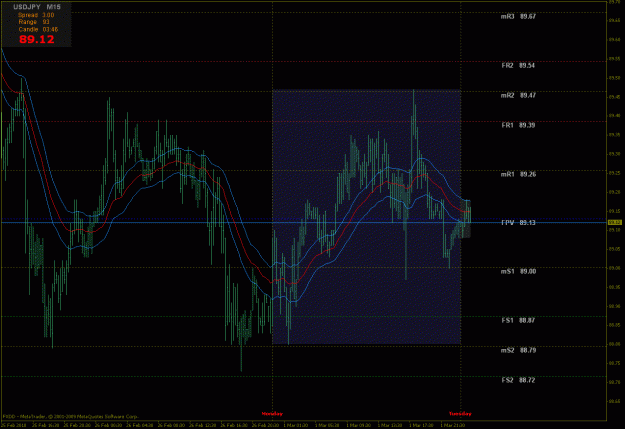Select the FS2 88.72 level label
Viewport: 625px width, 429px height.
click(x=518, y=380)
